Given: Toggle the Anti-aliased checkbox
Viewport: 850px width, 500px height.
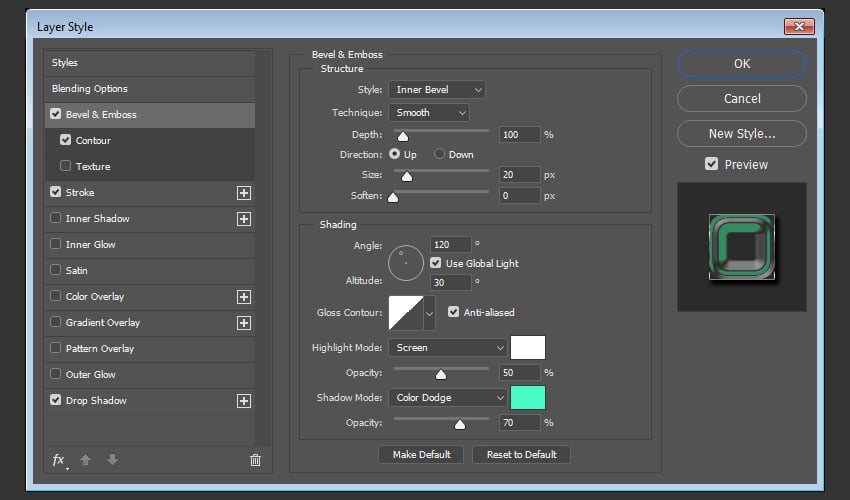Looking at the screenshot, I should (x=453, y=312).
